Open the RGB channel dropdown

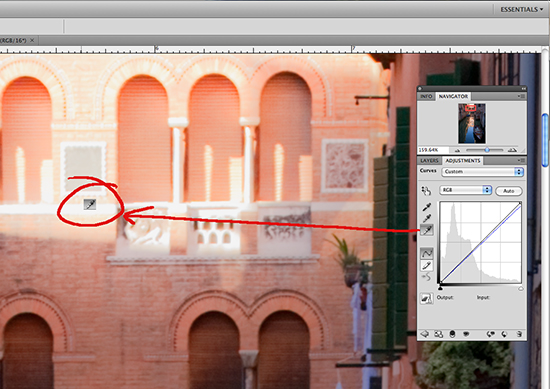tap(465, 190)
